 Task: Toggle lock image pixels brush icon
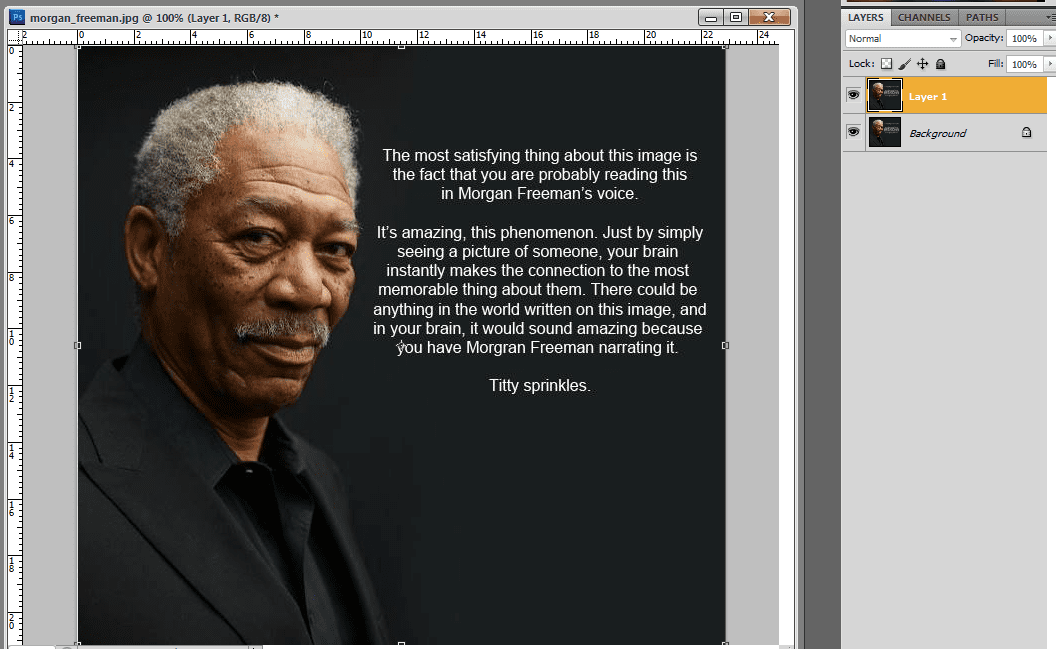(x=904, y=64)
